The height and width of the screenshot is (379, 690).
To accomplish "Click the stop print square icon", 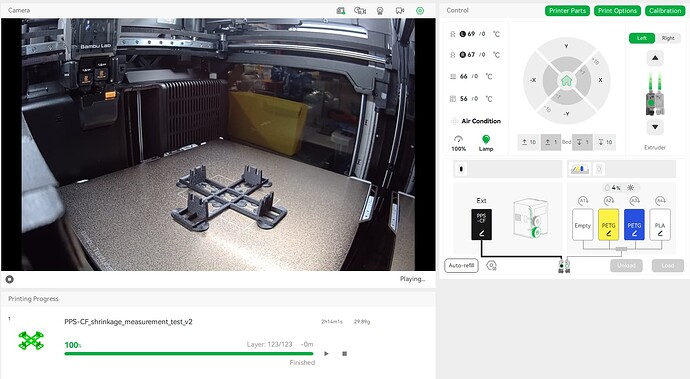I will pyautogui.click(x=345, y=353).
